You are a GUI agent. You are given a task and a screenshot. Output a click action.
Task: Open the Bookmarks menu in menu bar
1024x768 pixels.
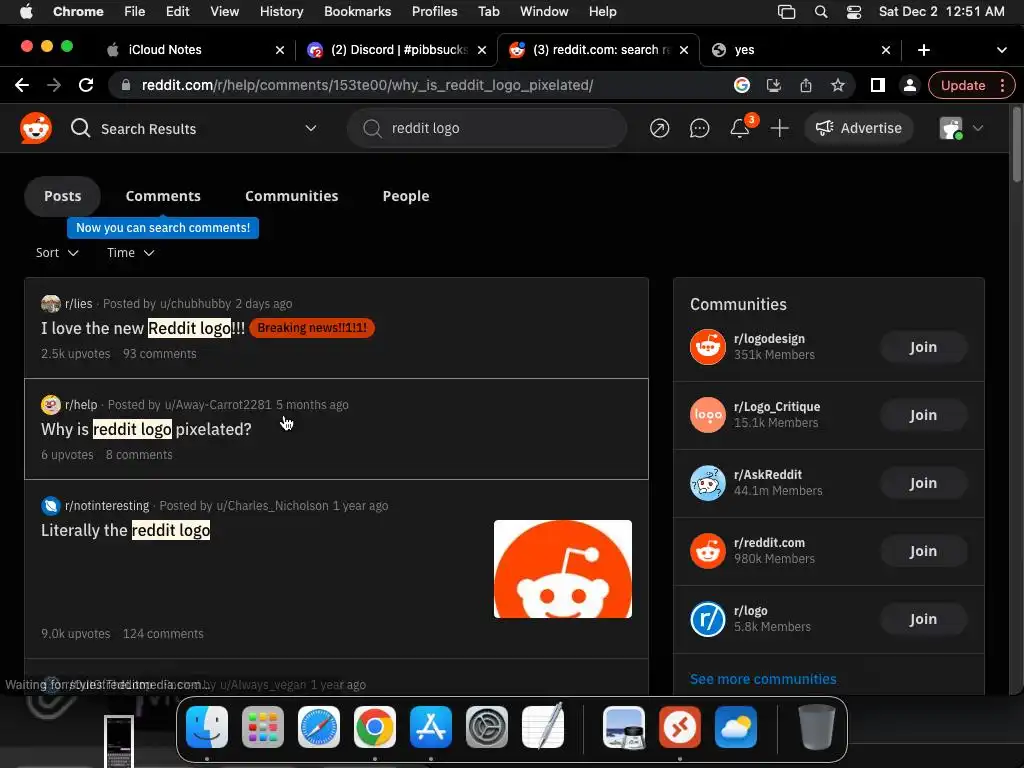click(357, 12)
